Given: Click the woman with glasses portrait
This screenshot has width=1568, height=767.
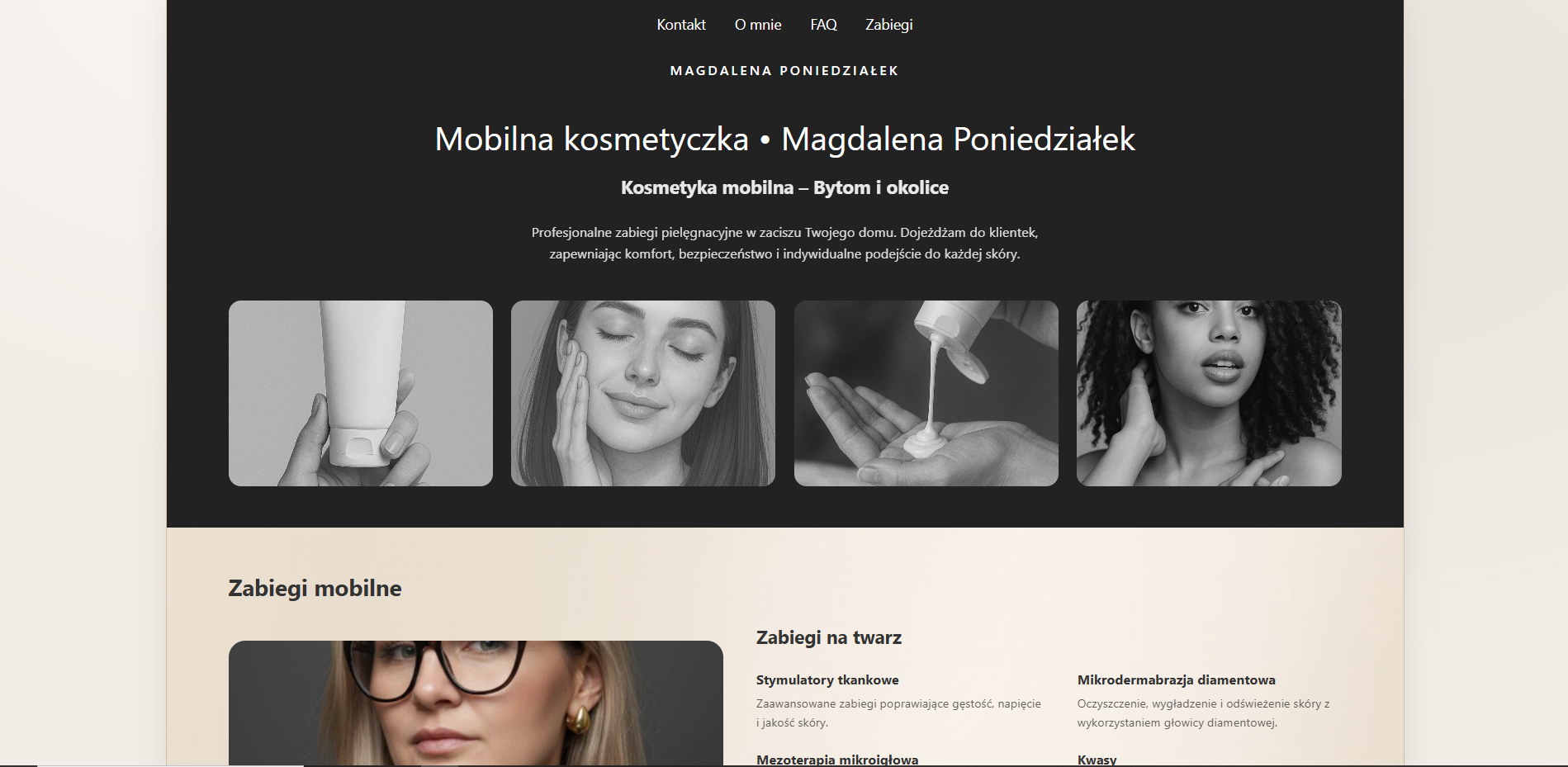Looking at the screenshot, I should click(476, 703).
